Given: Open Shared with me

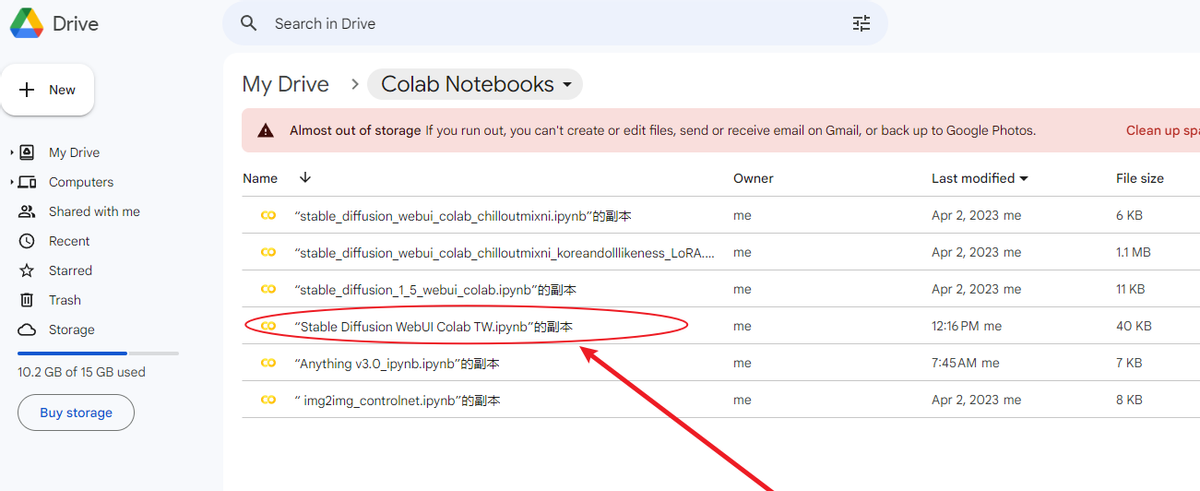Looking at the screenshot, I should pyautogui.click(x=94, y=211).
